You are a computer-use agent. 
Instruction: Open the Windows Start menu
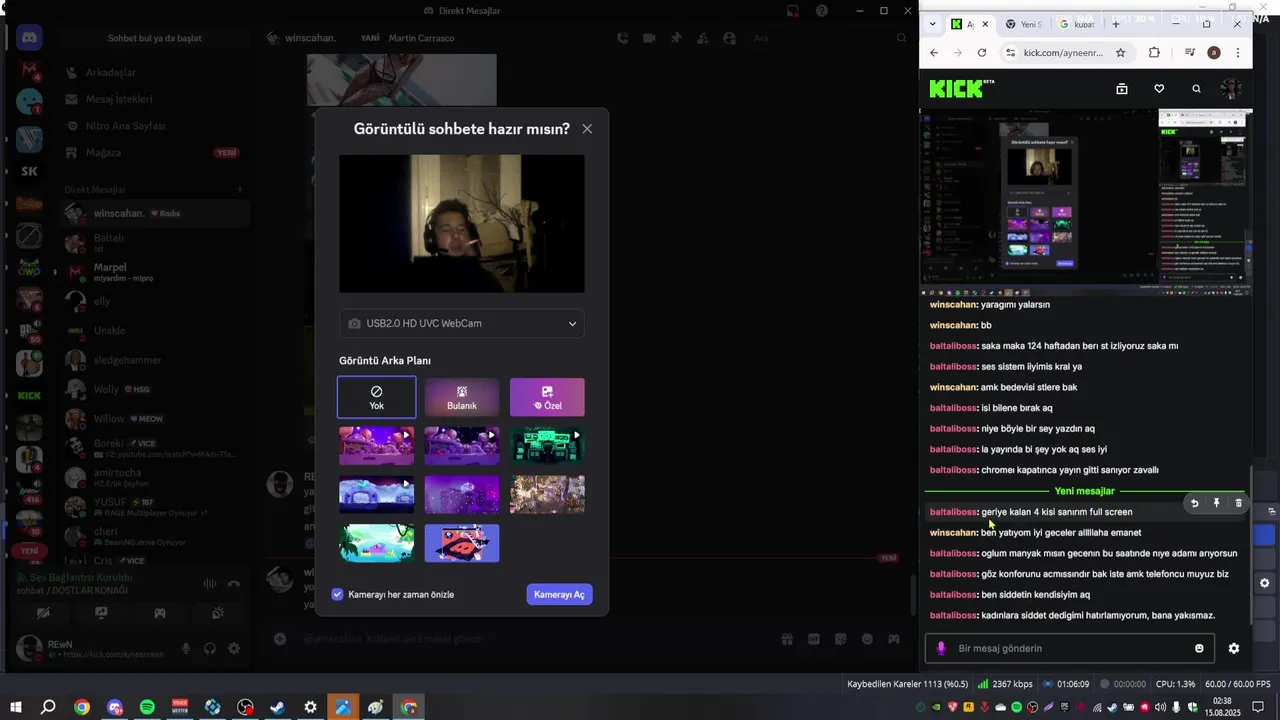(x=15, y=707)
